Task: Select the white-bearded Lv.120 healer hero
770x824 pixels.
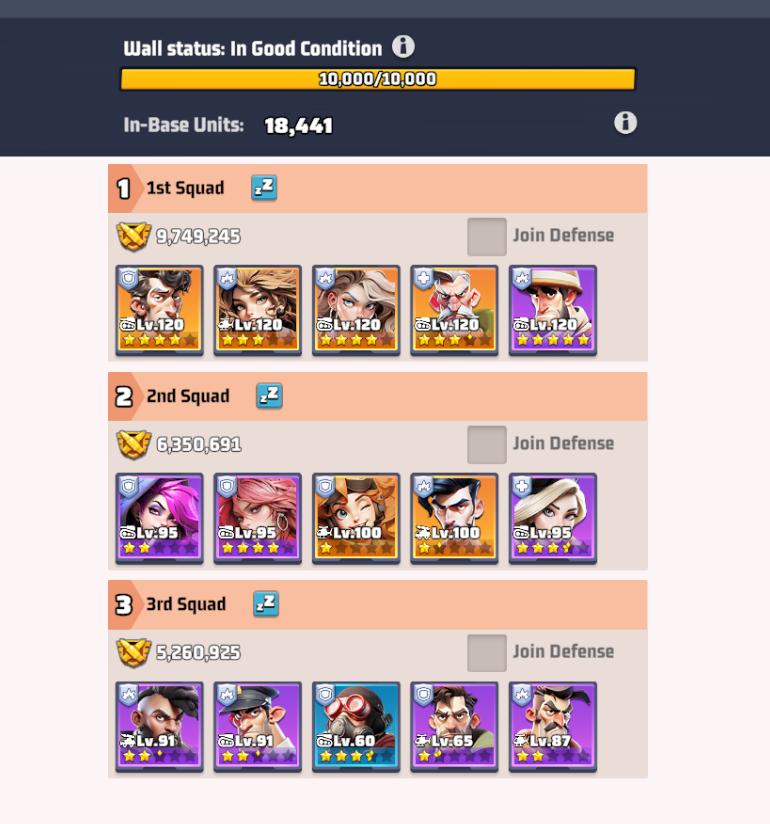Action: pos(454,310)
